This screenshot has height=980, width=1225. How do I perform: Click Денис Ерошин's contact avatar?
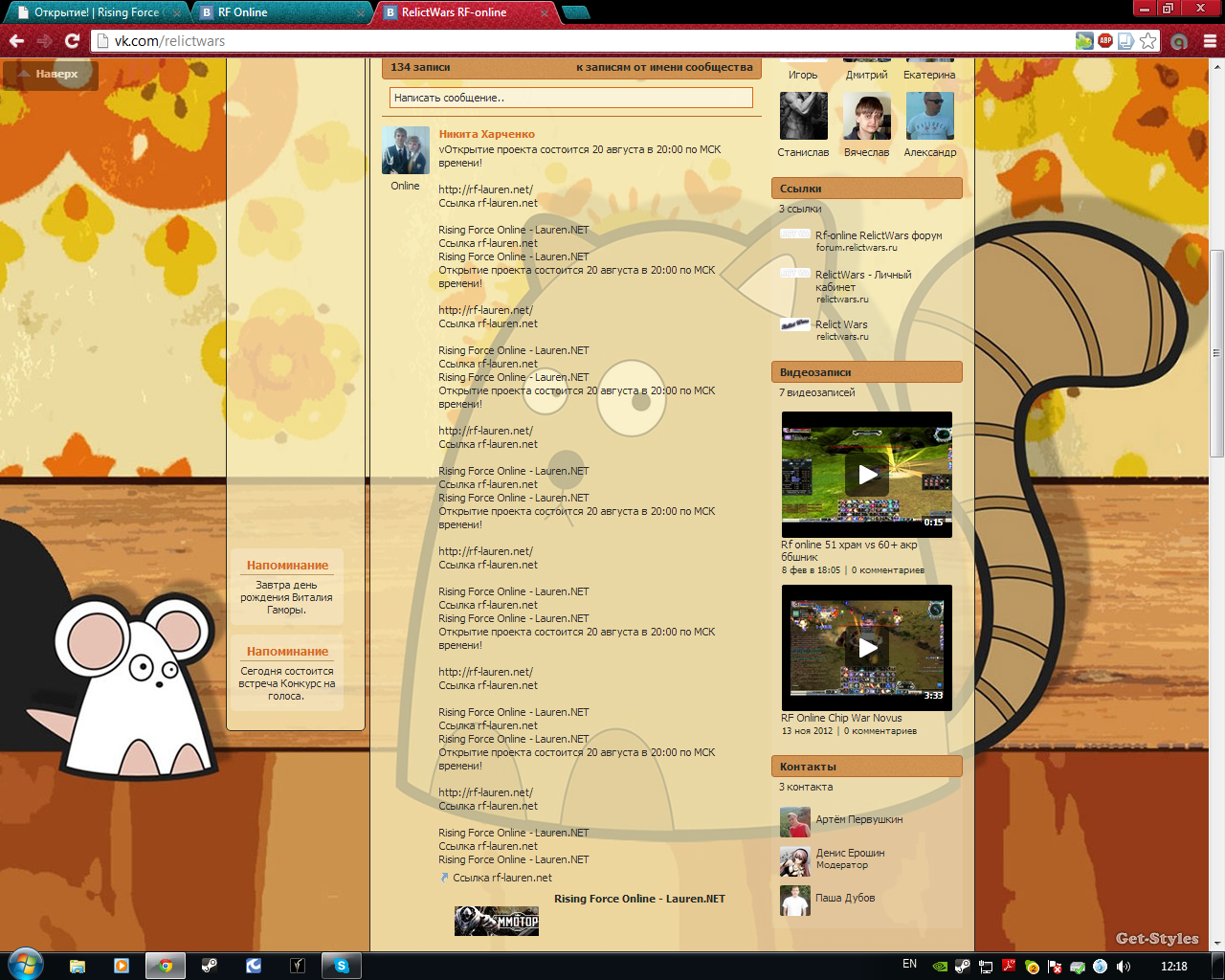795,861
